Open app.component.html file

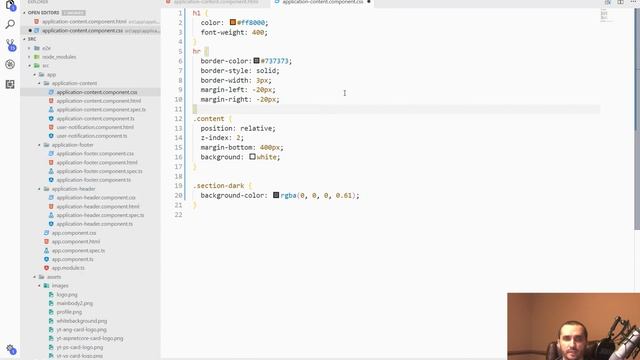coord(76,242)
